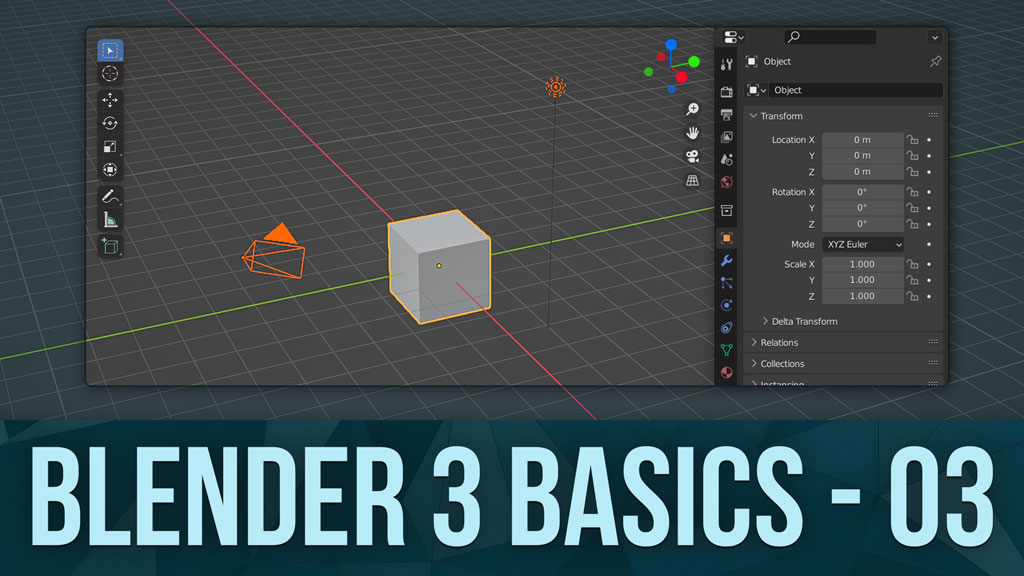The image size is (1024, 576).
Task: Animate Scale Y with keyframe dot
Action: (x=929, y=280)
